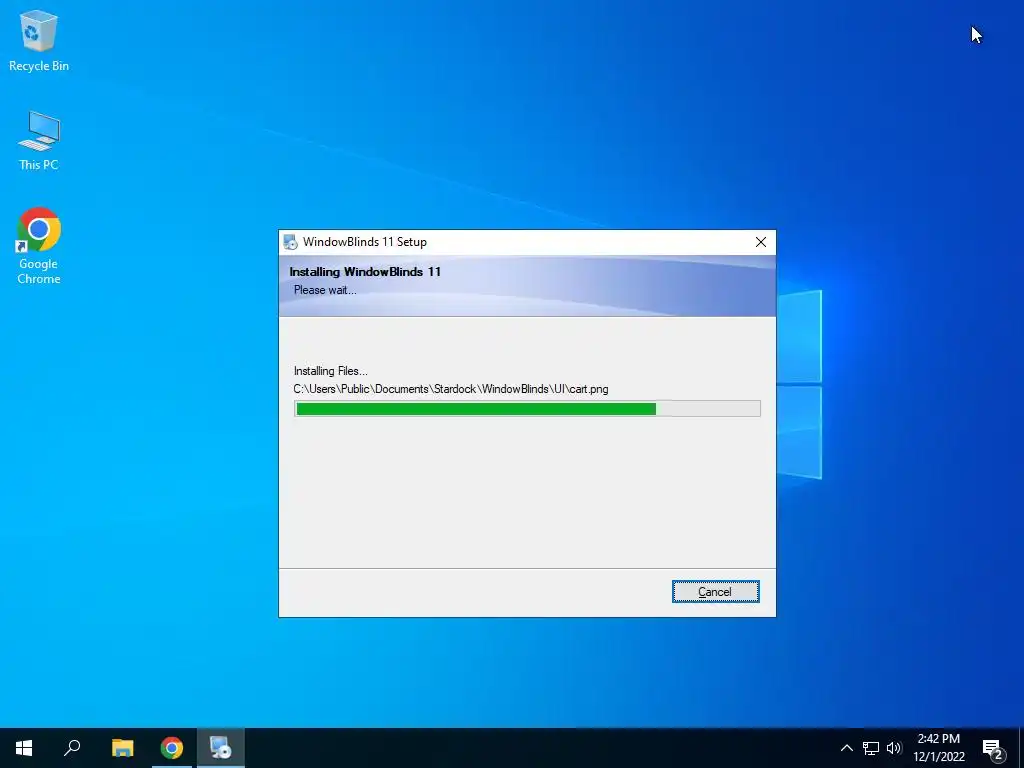
Task: Click the green installation progress bar
Action: [527, 409]
